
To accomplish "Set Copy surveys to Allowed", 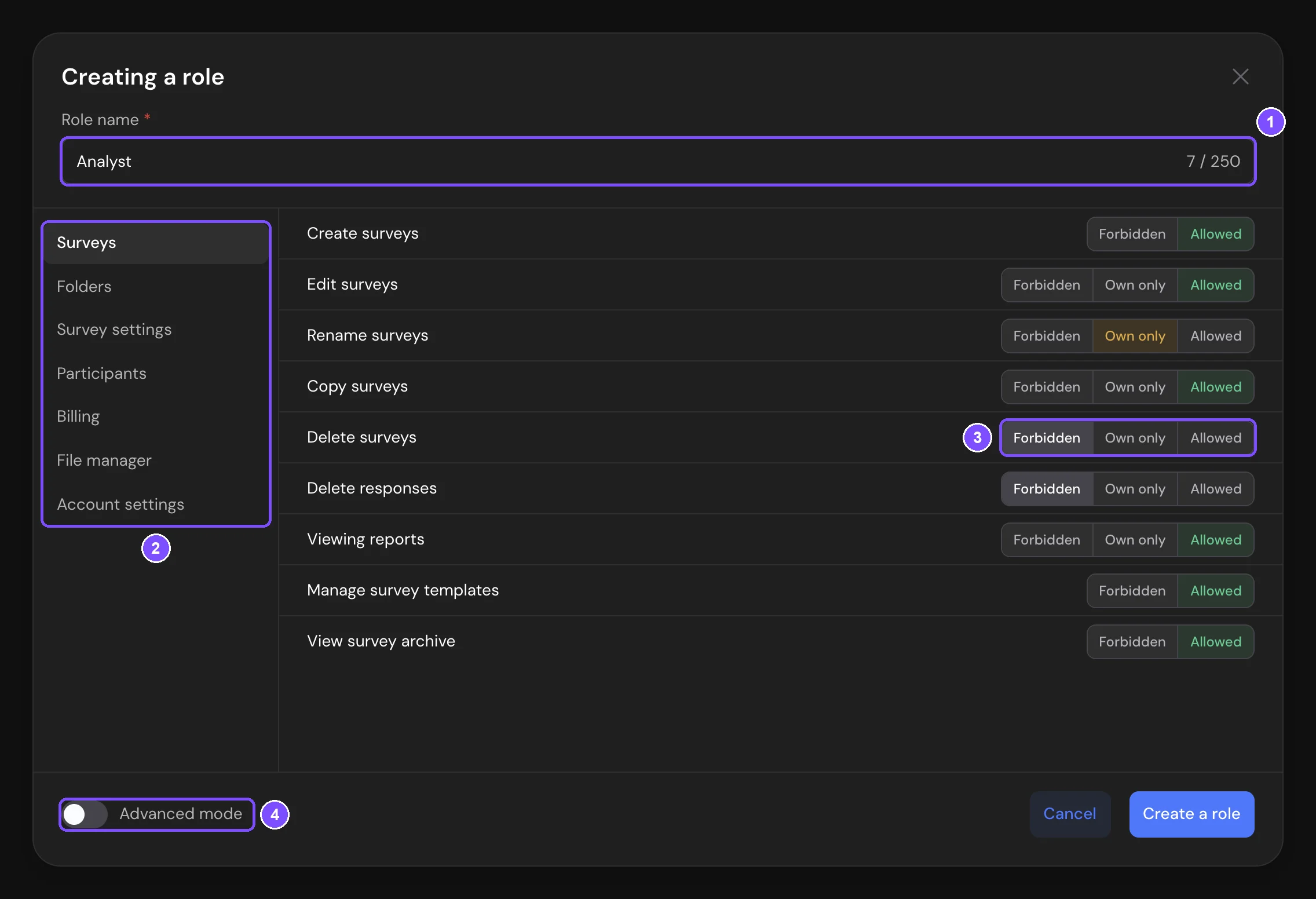I will click(x=1216, y=387).
